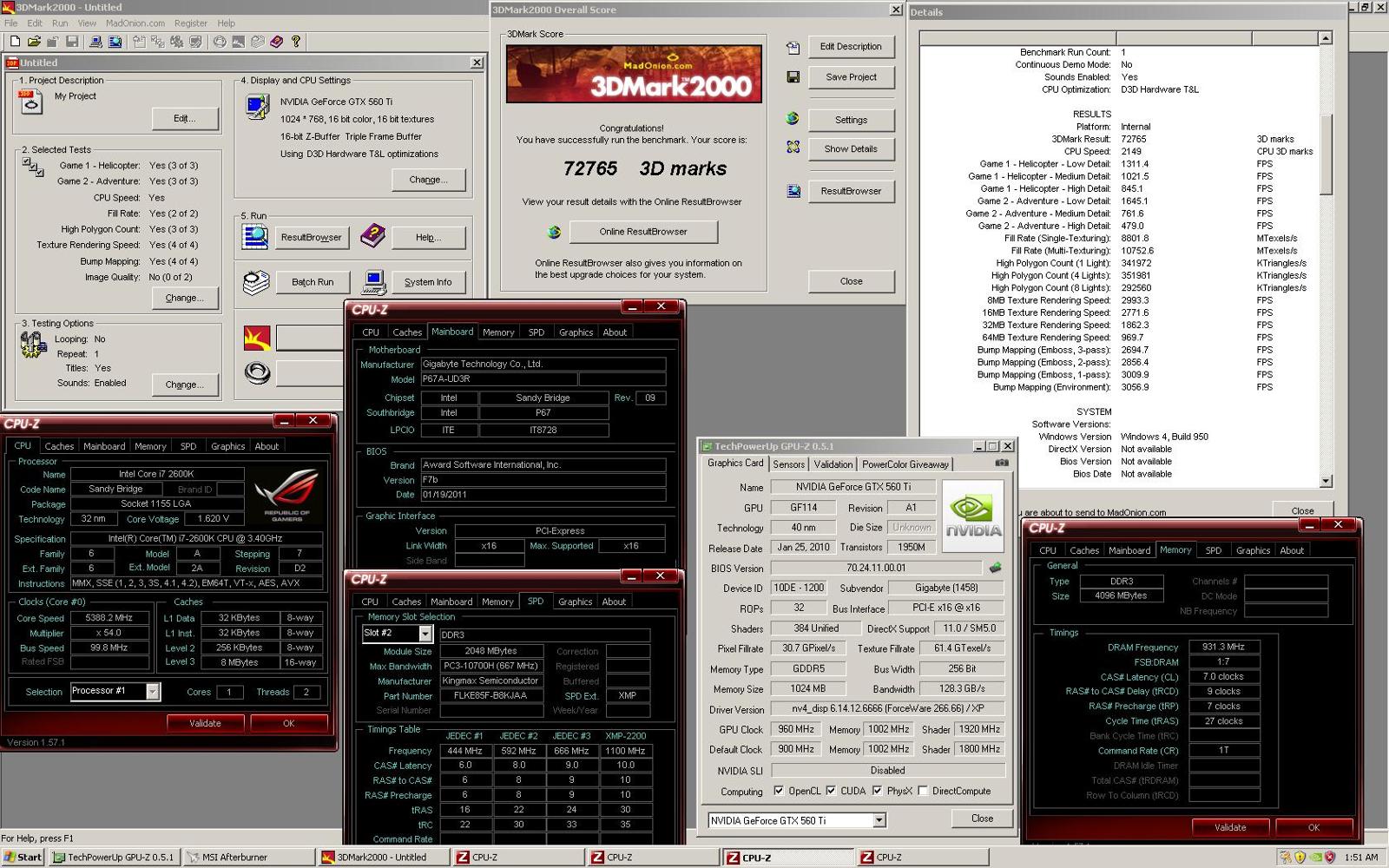Screen dimensions: 1389x868
Task: Click Change in Selected Tests section
Action: (x=184, y=298)
